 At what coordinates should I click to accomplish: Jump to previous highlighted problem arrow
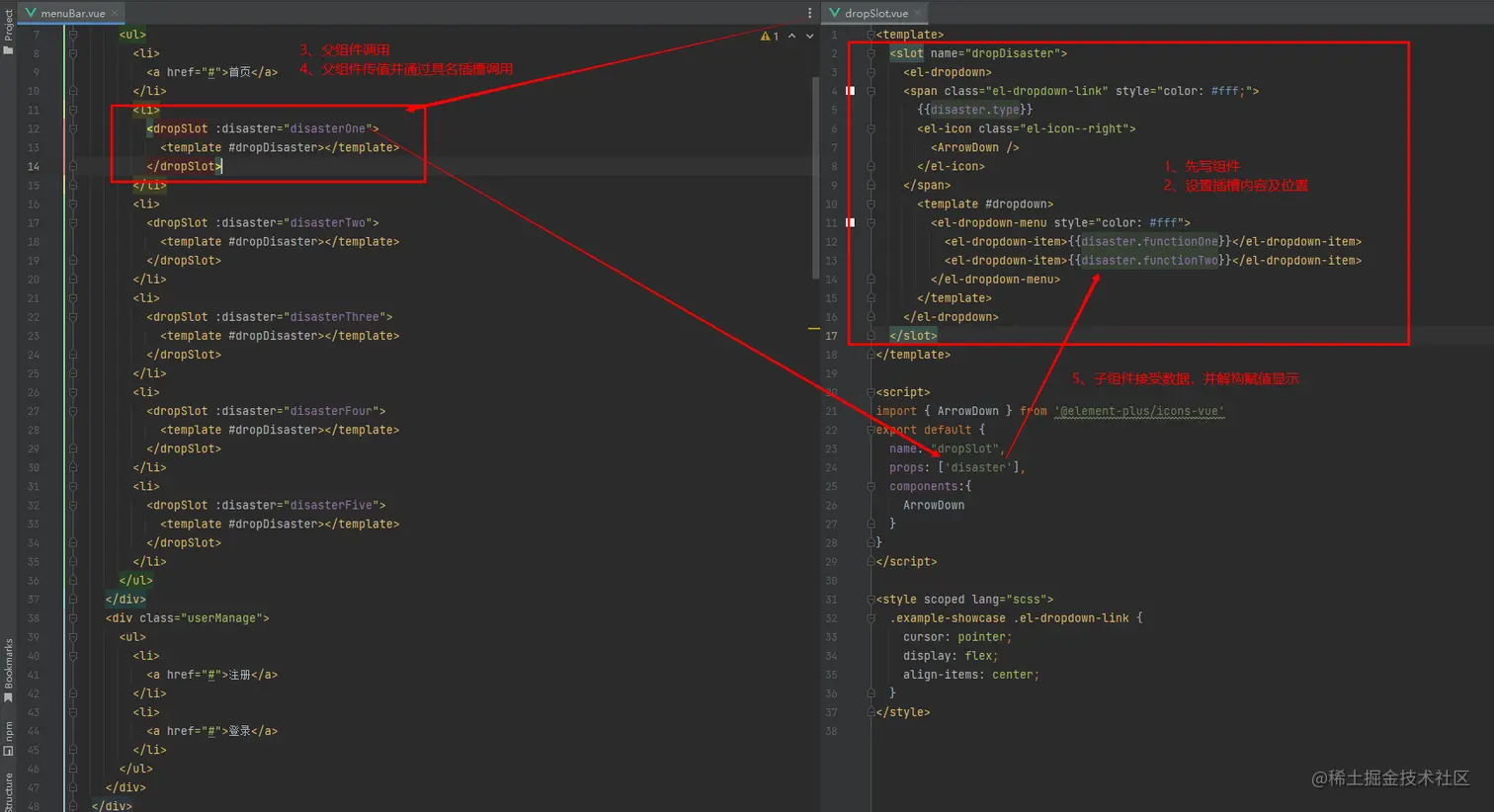[x=791, y=36]
